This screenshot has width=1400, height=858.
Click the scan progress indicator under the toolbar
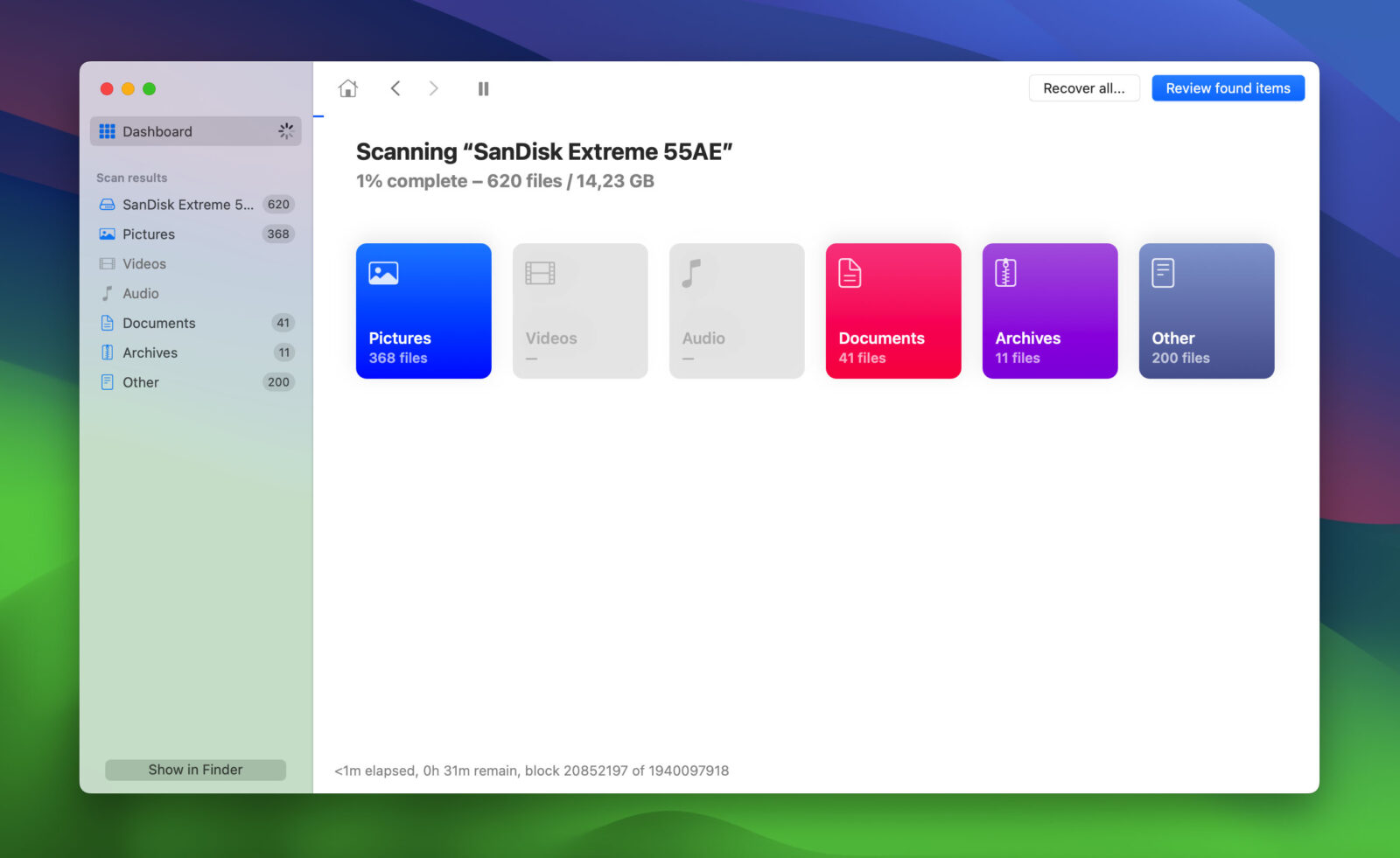point(318,115)
